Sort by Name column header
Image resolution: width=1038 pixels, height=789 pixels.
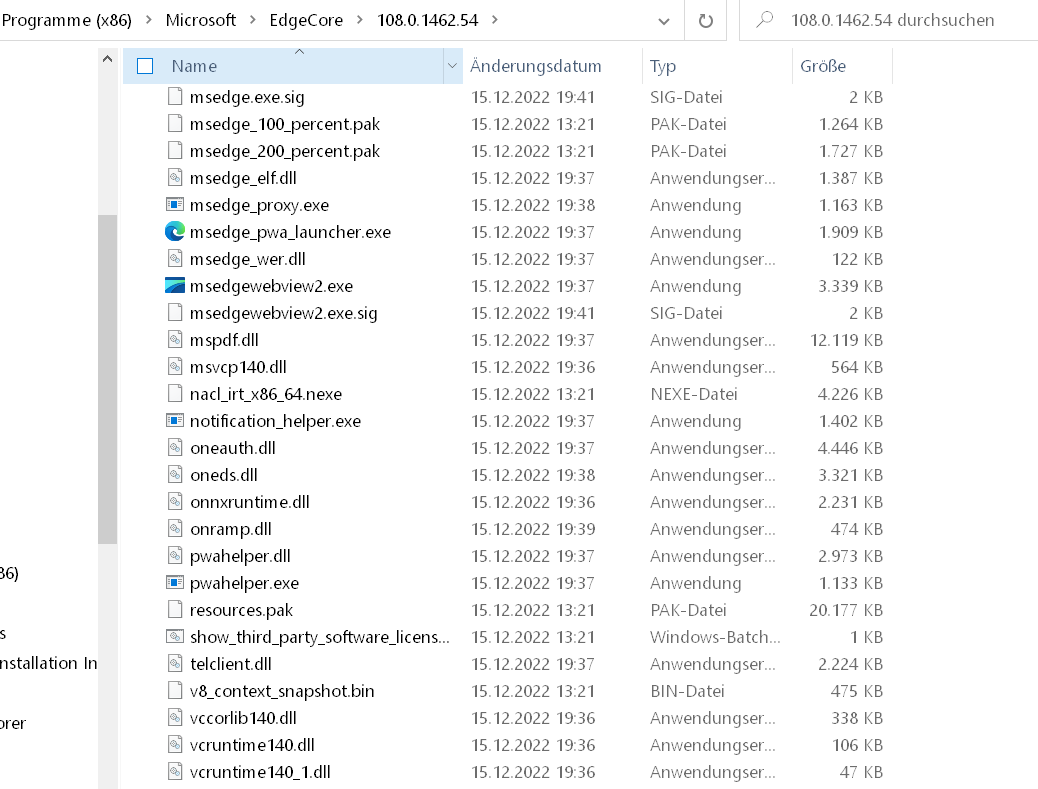194,66
